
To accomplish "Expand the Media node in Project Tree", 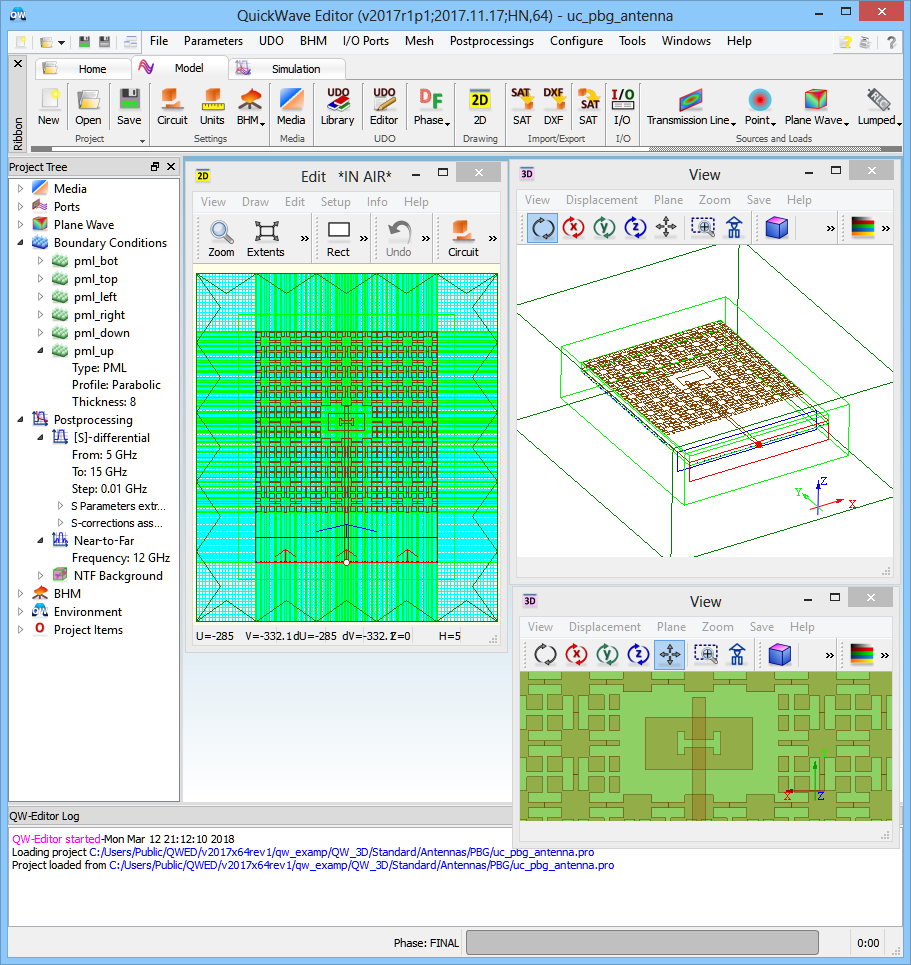I will (x=20, y=188).
